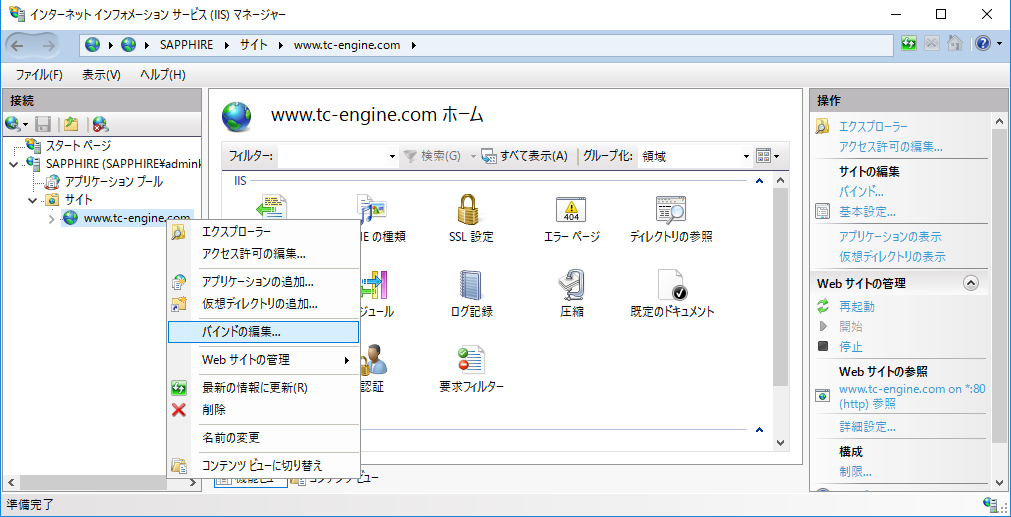This screenshot has width=1011, height=517.
Task: Click the create connection globe icon in 接続 toolbar
Action: 13,124
